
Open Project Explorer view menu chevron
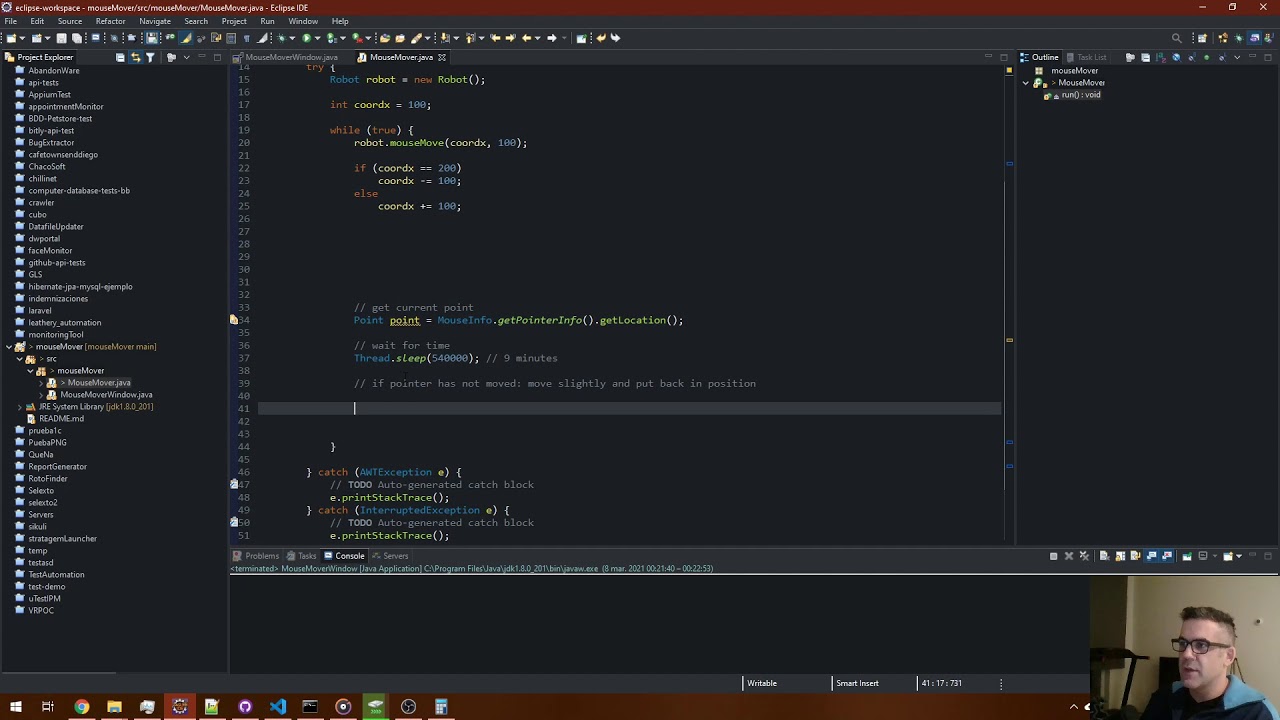tap(186, 57)
